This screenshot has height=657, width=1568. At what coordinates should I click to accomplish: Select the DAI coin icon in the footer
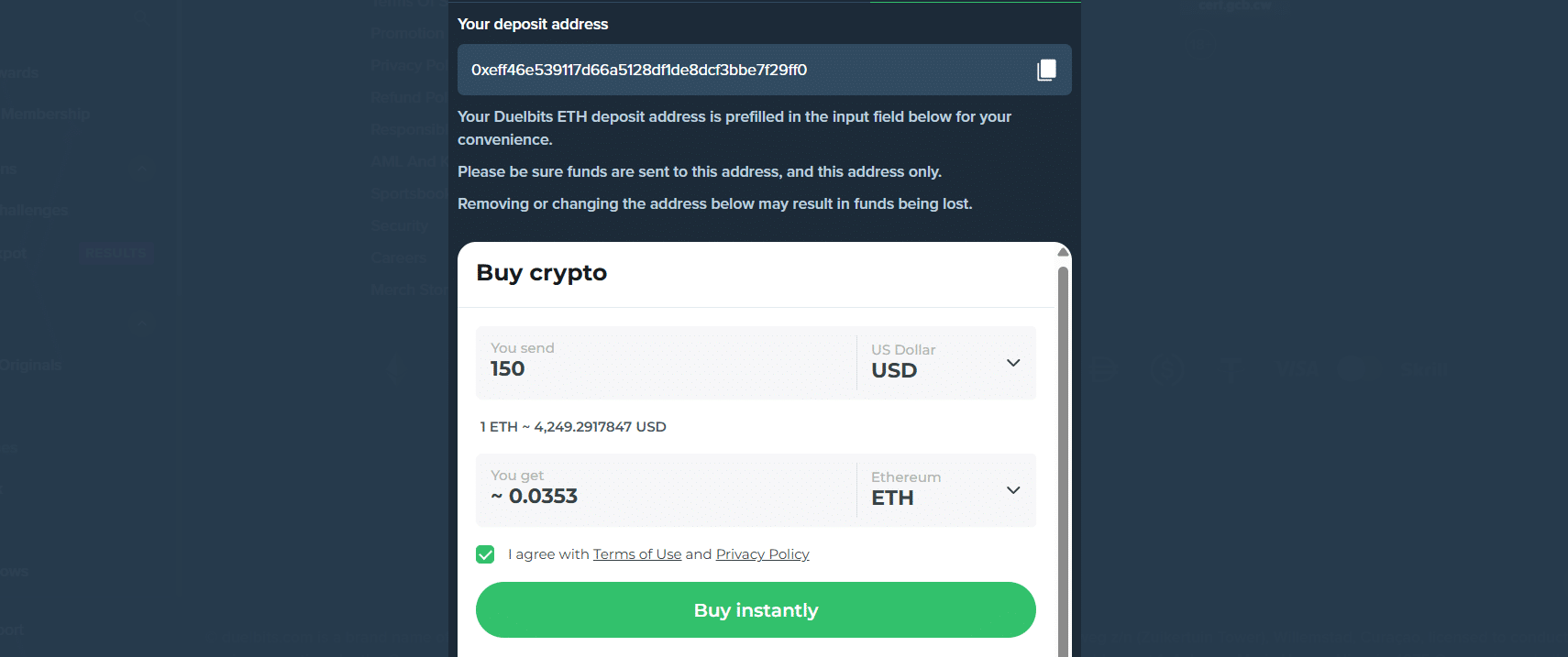click(1105, 368)
